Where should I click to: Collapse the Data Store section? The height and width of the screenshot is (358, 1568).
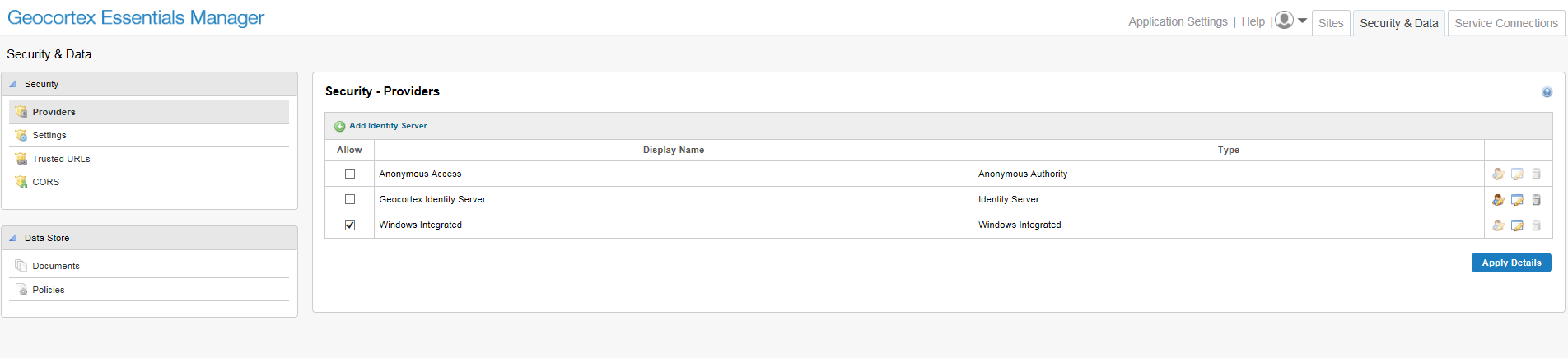click(12, 238)
